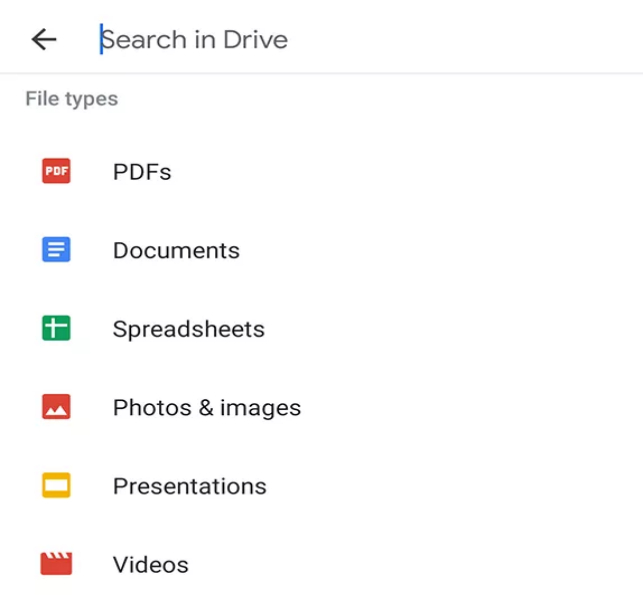Click the red Videos clapperboard icon
643x603 pixels.
click(56, 564)
